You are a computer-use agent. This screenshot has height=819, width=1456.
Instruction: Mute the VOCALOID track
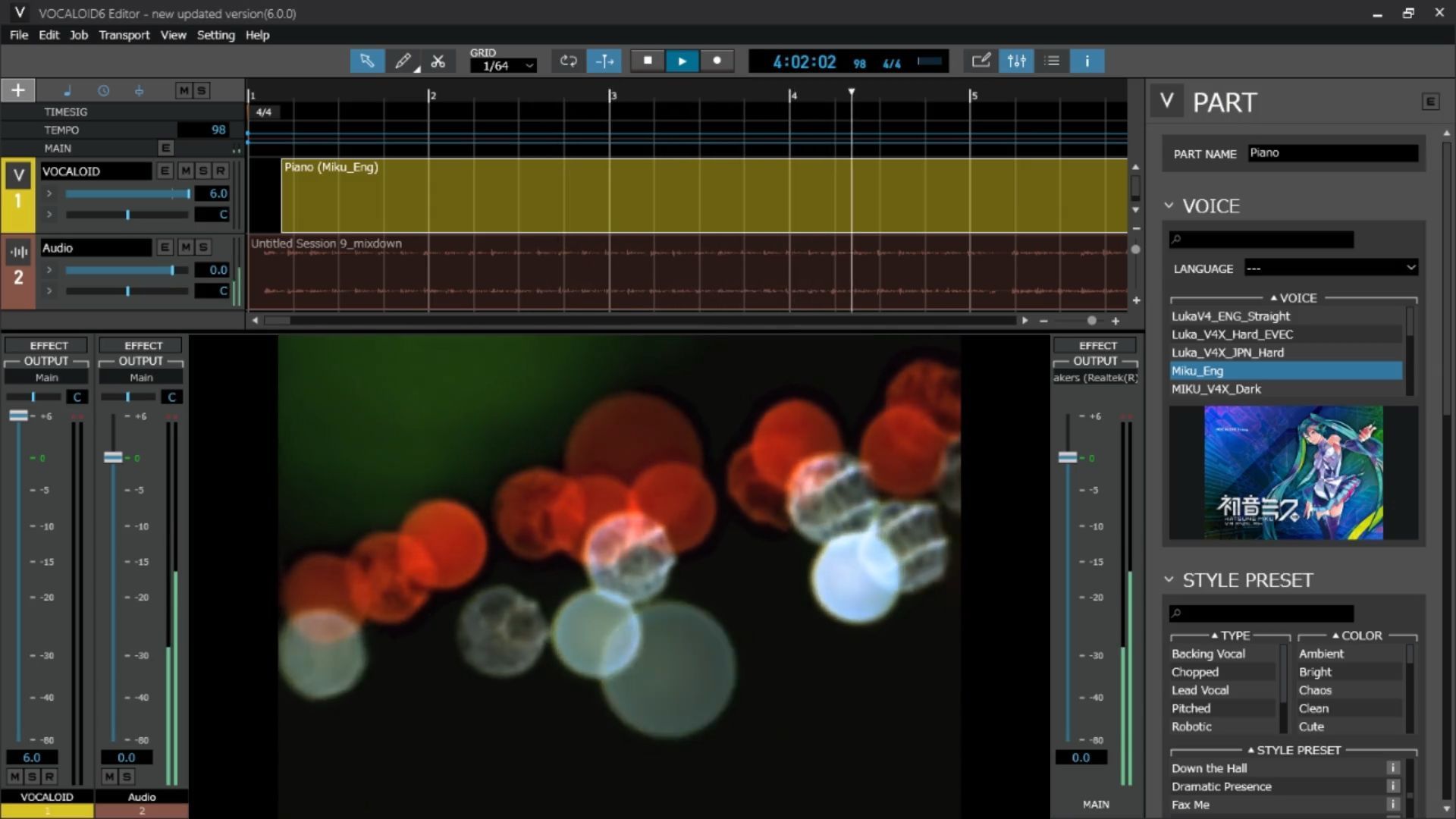click(186, 171)
